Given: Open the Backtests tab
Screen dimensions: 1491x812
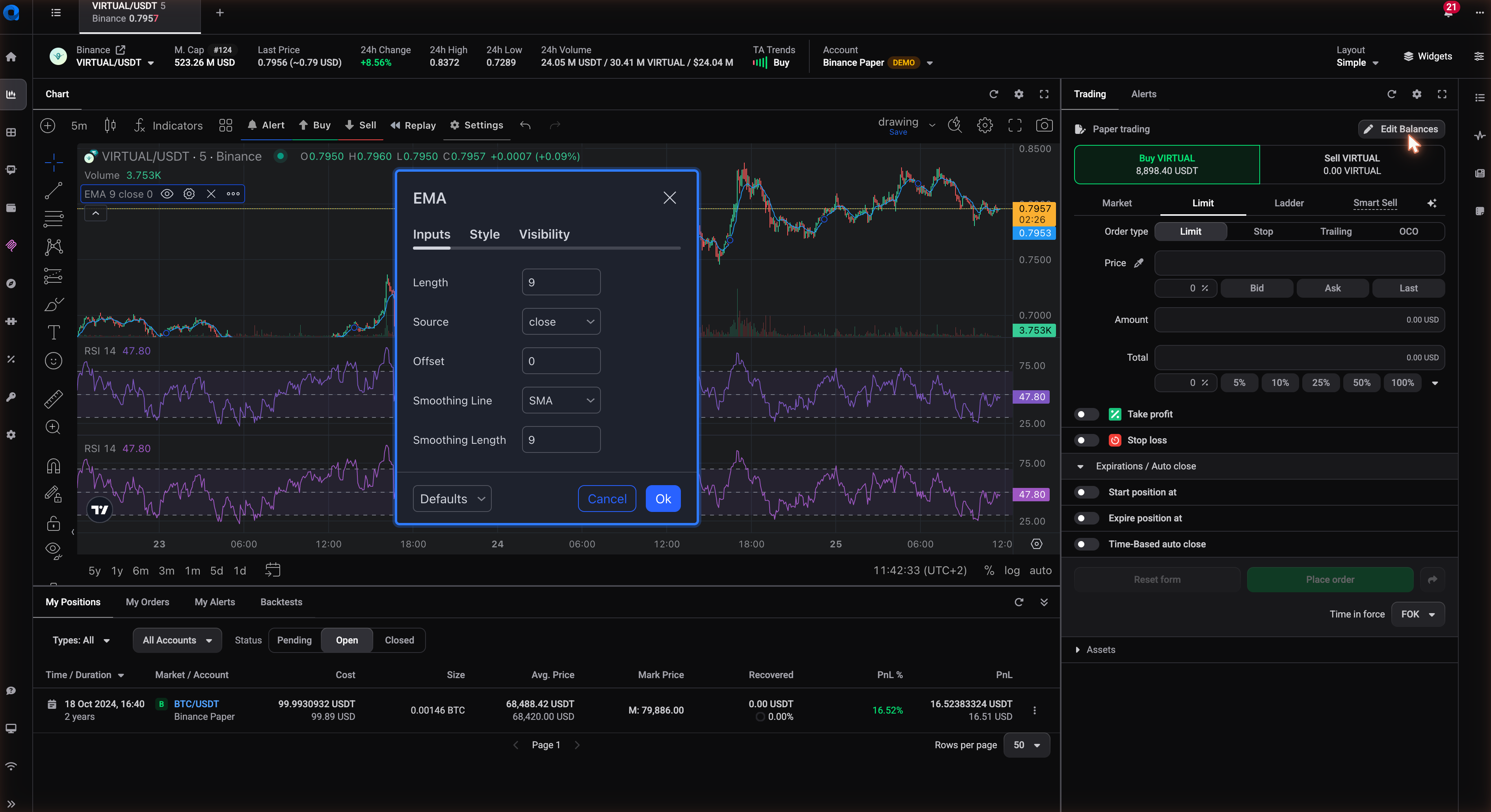Looking at the screenshot, I should (x=281, y=602).
